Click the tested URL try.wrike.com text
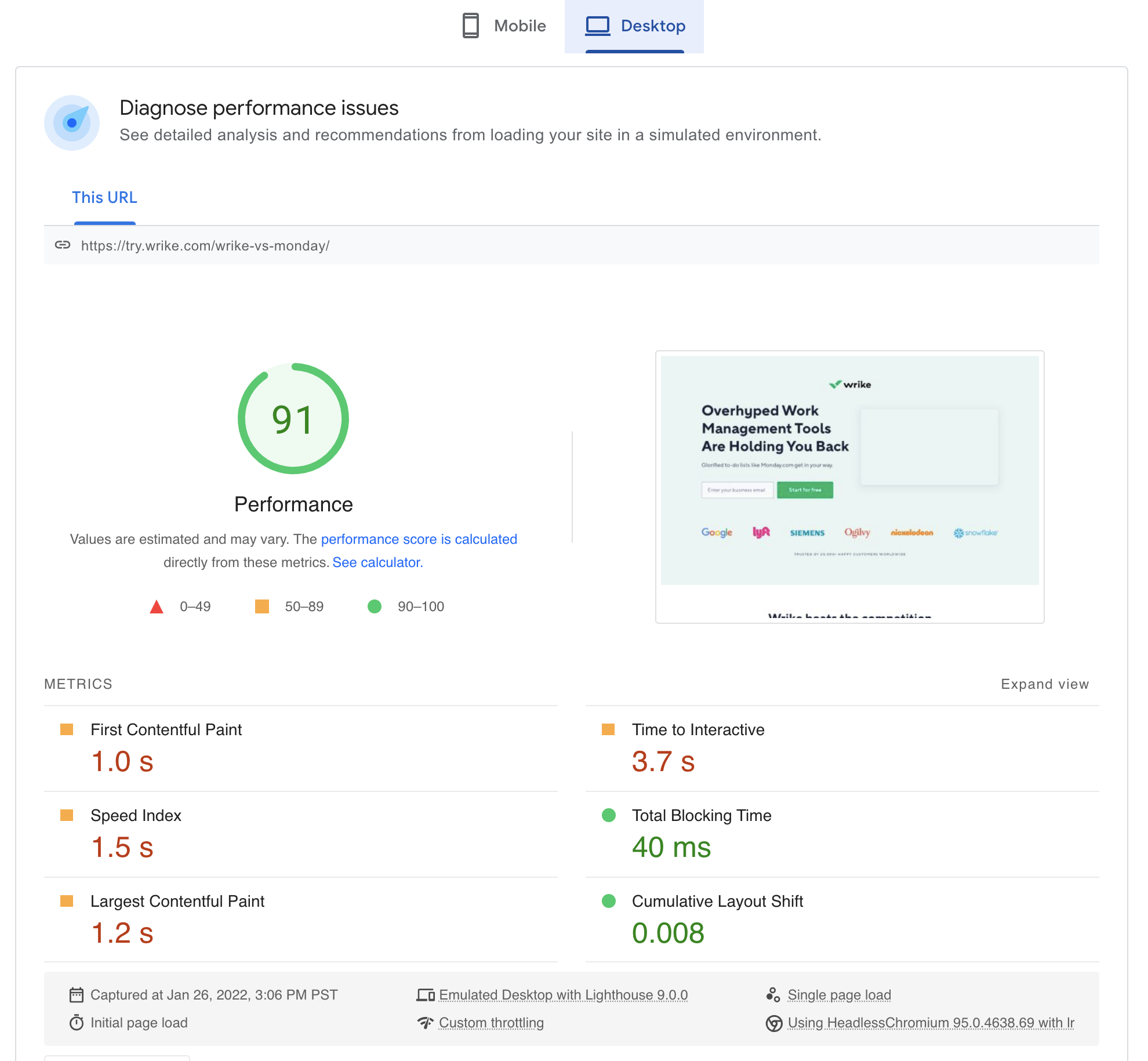1148x1061 pixels. point(205,246)
